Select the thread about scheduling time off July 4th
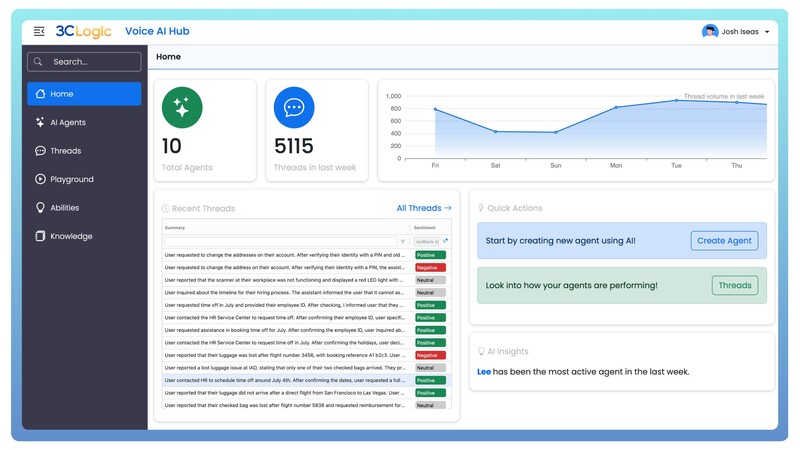This screenshot has height=450, width=800. 285,381
